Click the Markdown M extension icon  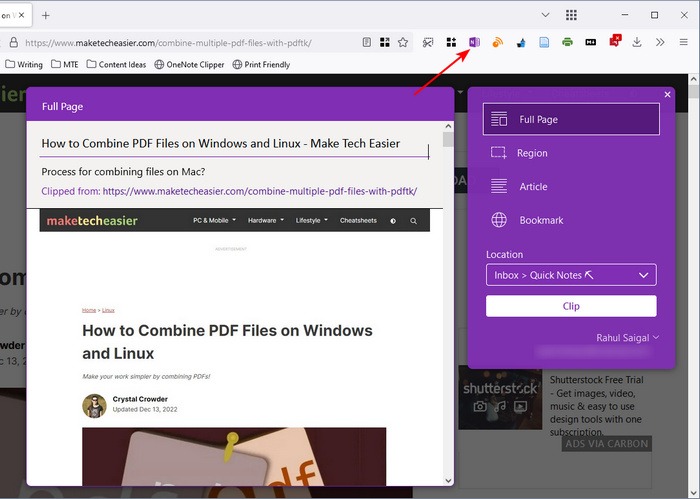590,42
